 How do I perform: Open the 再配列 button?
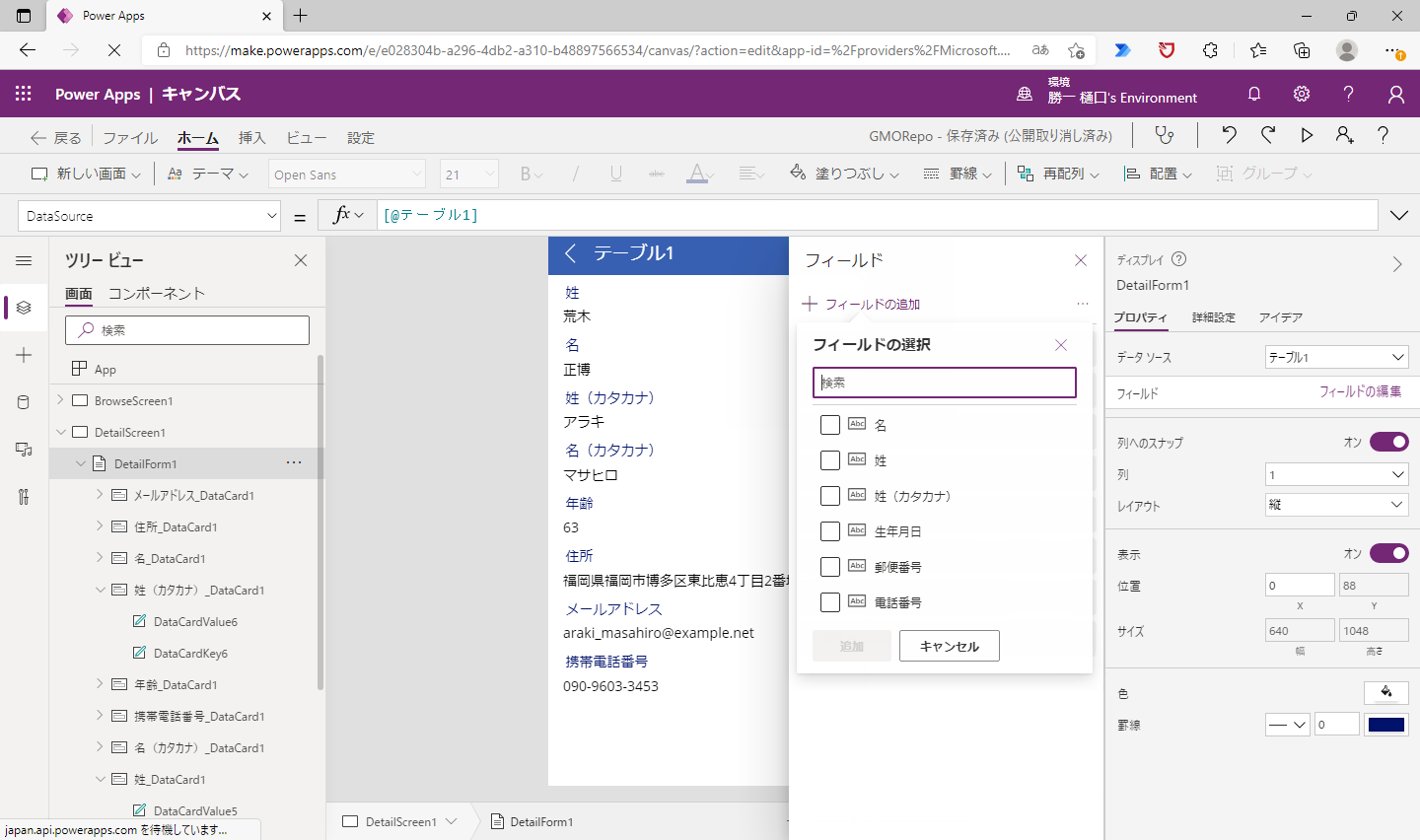pyautogui.click(x=1058, y=174)
